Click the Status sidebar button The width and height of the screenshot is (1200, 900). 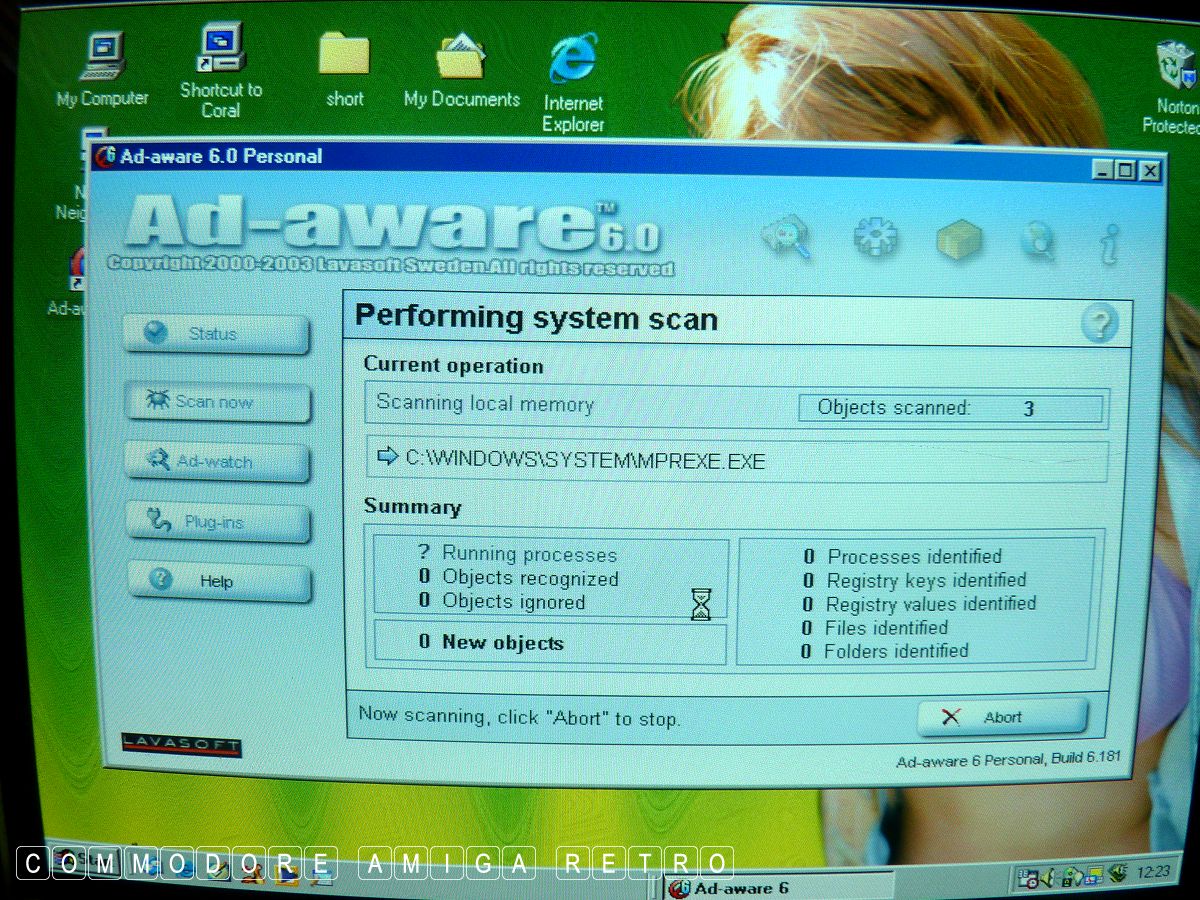tap(216, 334)
